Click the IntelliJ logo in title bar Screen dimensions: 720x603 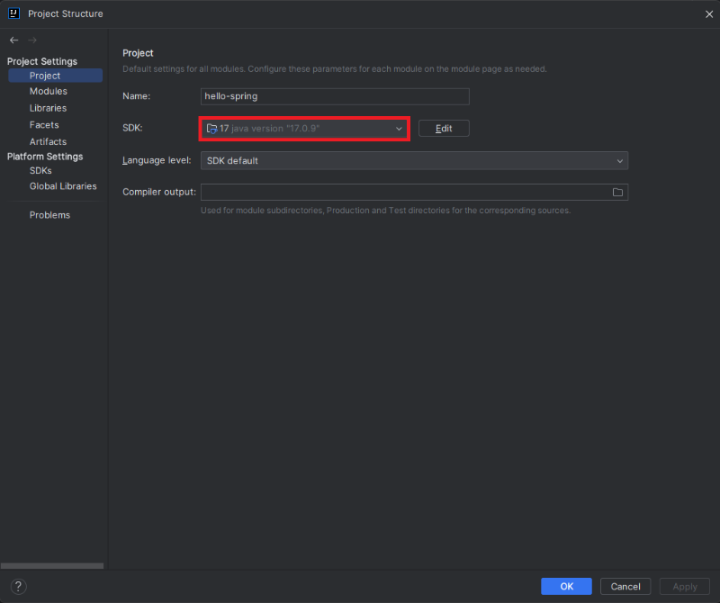(14, 13)
